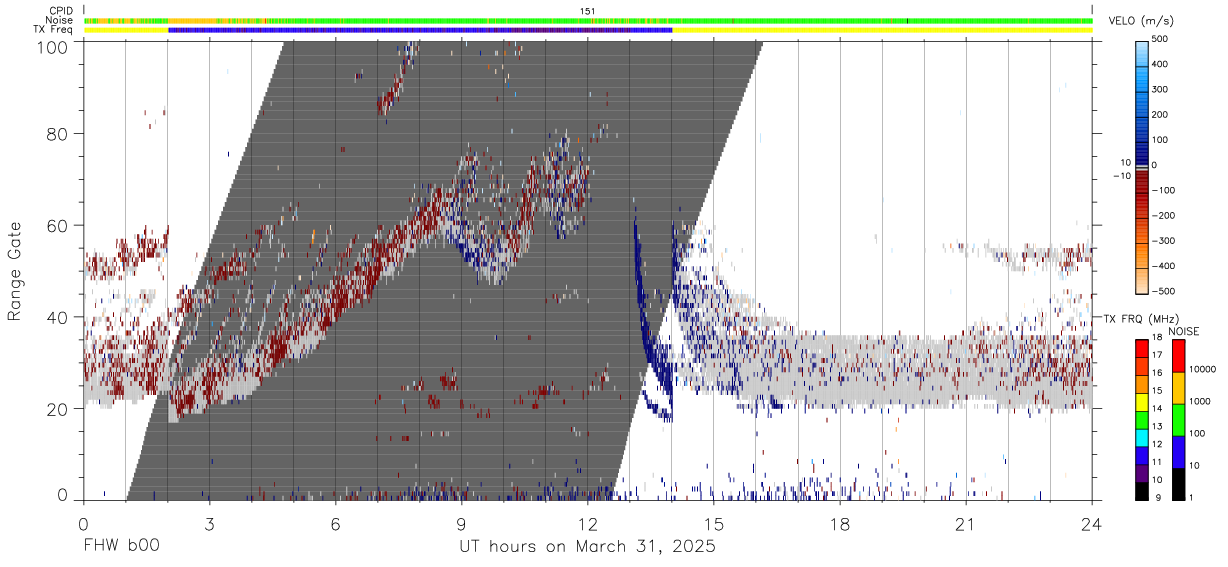The height and width of the screenshot is (567, 1228).
Task: Click the '15' tick on the UT hours axis
Action: click(714, 523)
